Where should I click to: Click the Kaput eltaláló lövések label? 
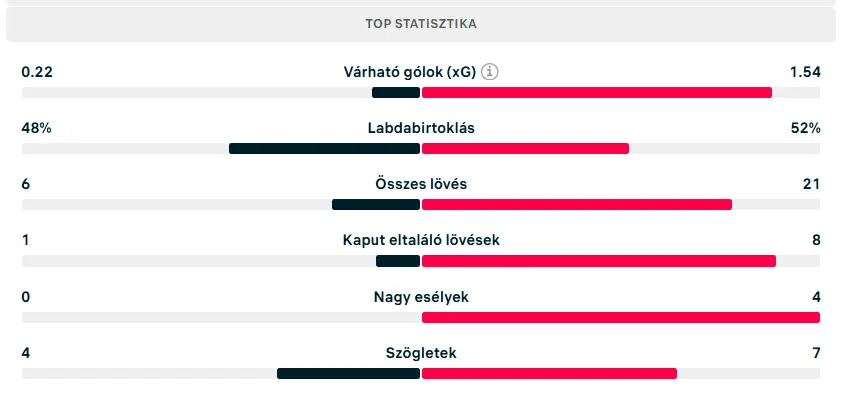pos(421,240)
